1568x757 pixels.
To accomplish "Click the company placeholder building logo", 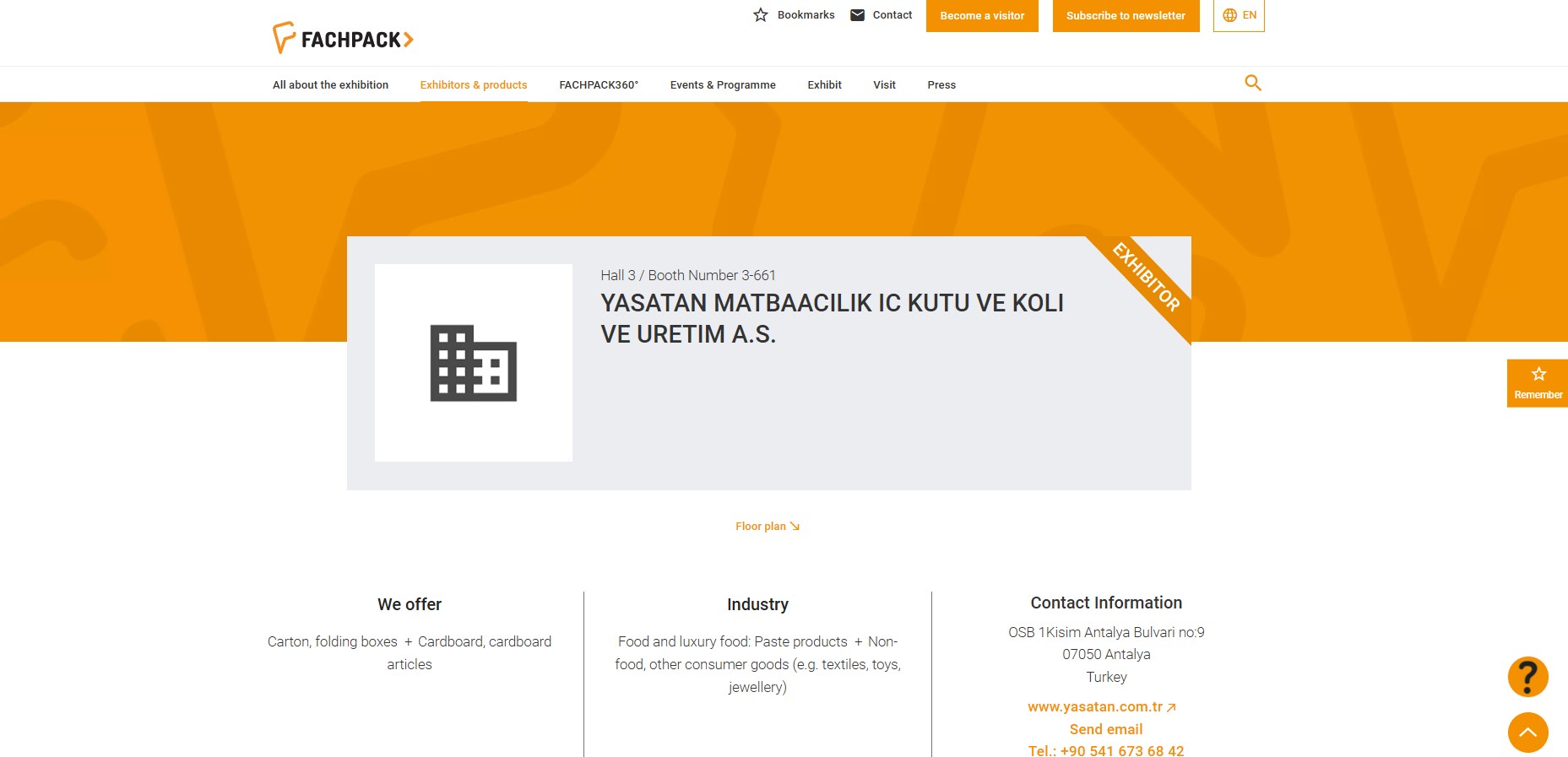I will click(x=474, y=363).
